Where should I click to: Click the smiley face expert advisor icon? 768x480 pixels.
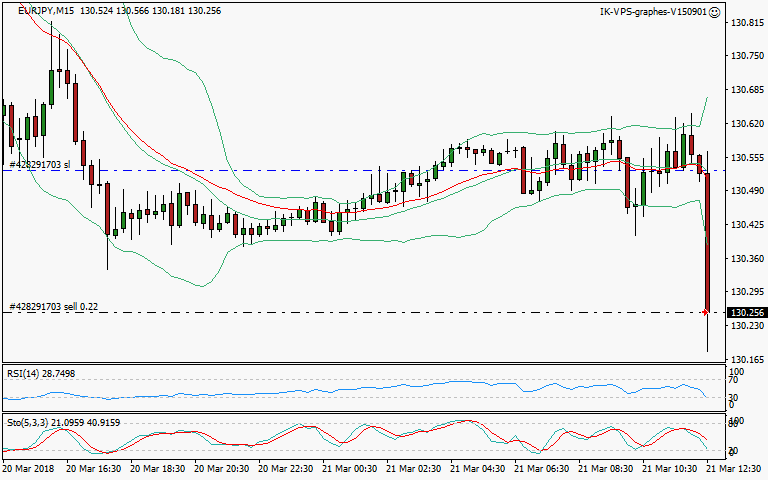[x=714, y=12]
